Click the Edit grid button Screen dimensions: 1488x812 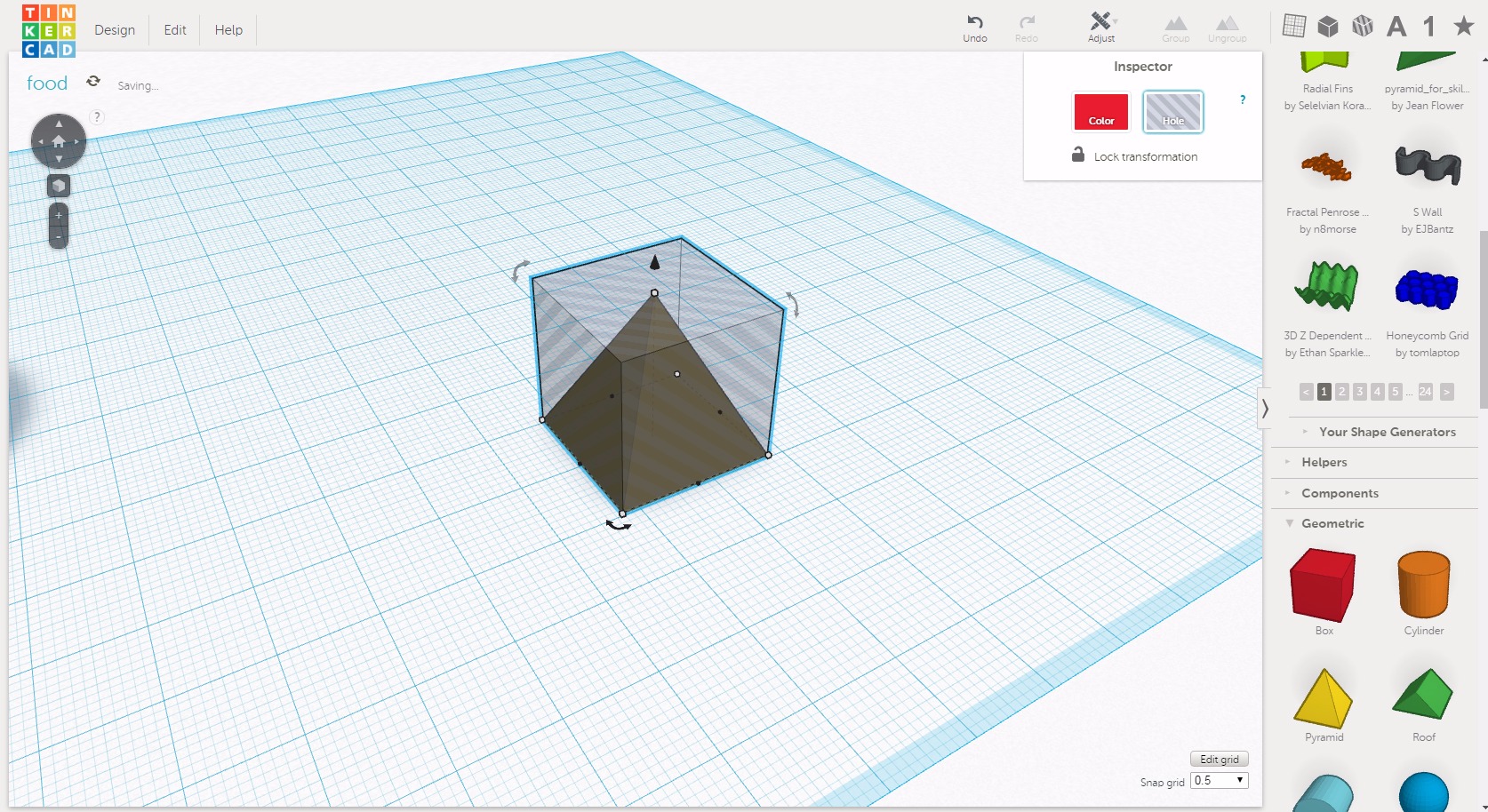coord(1220,760)
